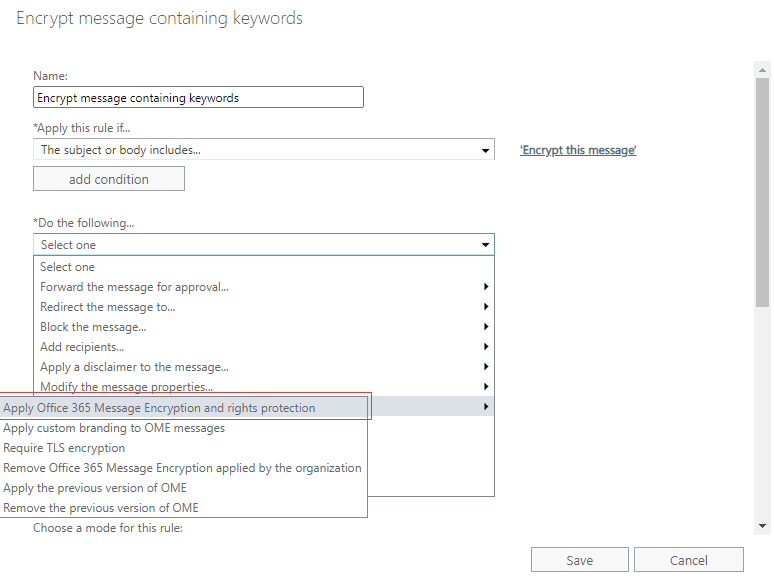The image size is (774, 586).
Task: Open the 'Apply this rule if' dropdown
Action: [x=263, y=150]
